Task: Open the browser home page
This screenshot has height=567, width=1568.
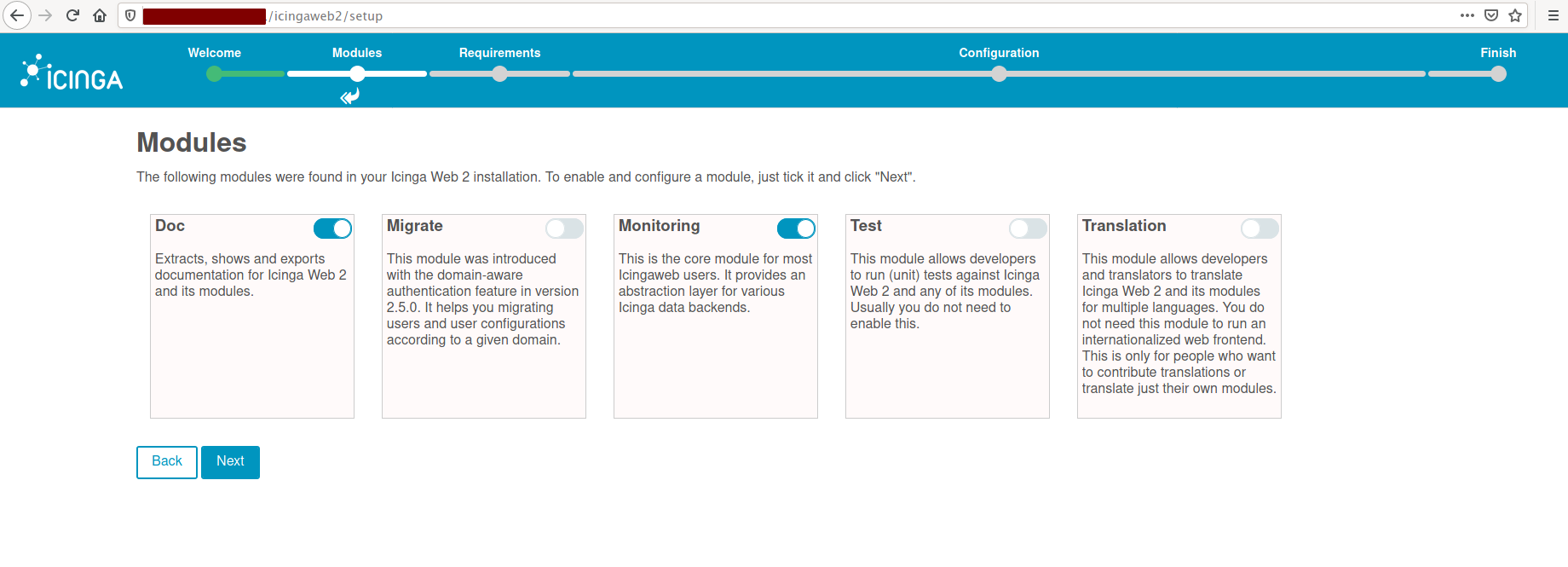Action: (100, 15)
